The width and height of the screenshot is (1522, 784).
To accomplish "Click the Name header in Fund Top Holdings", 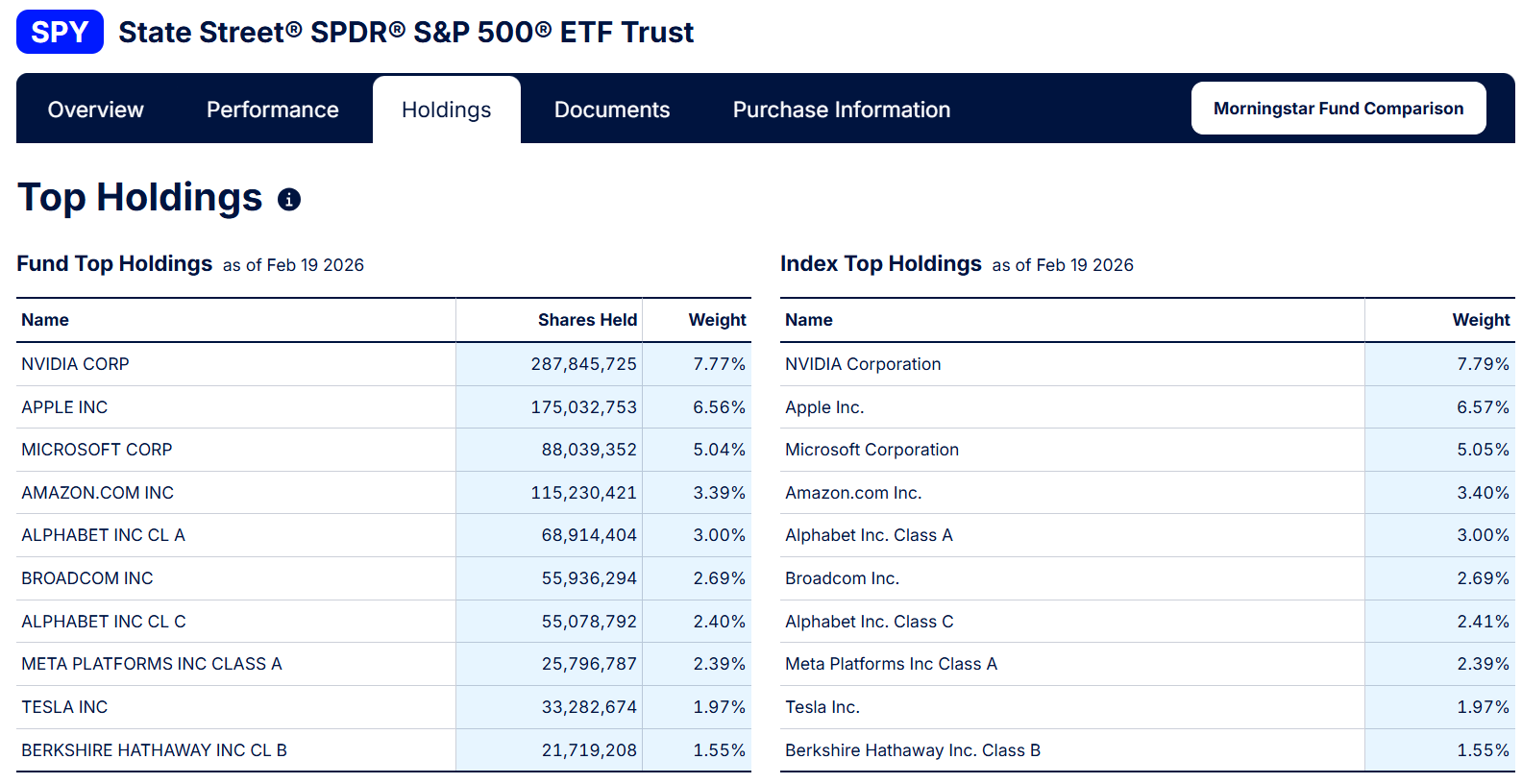I will [x=45, y=320].
